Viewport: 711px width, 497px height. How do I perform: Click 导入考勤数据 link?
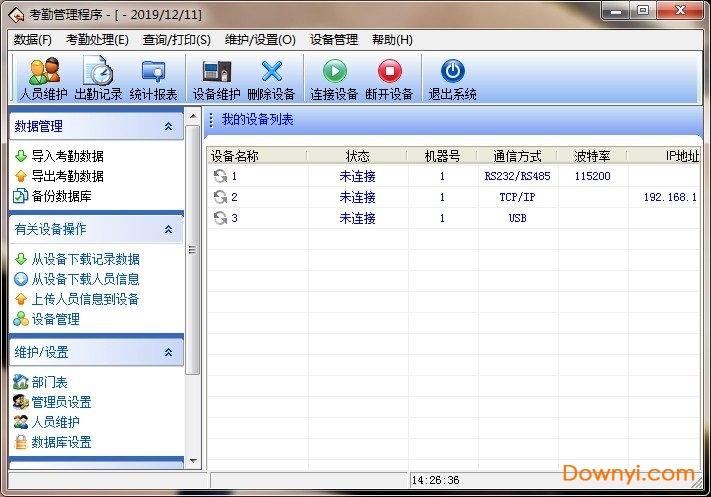[x=67, y=156]
